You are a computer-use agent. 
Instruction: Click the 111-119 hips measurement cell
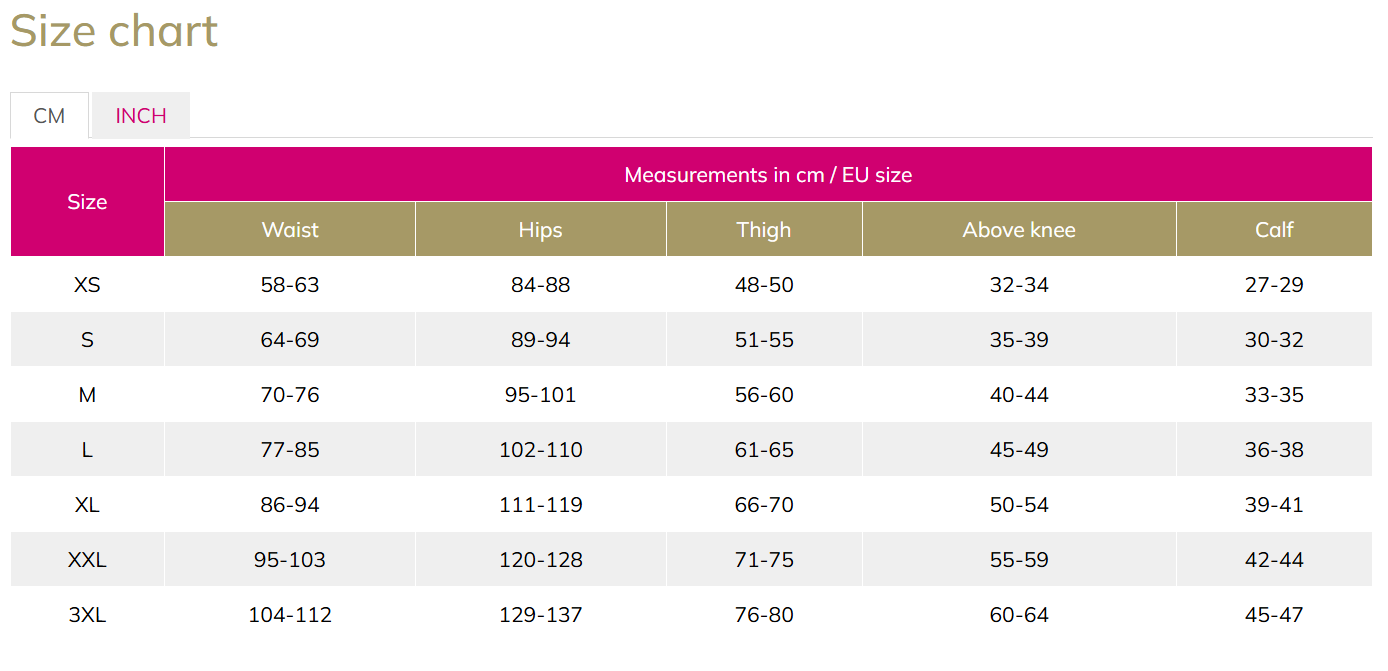tap(540, 505)
